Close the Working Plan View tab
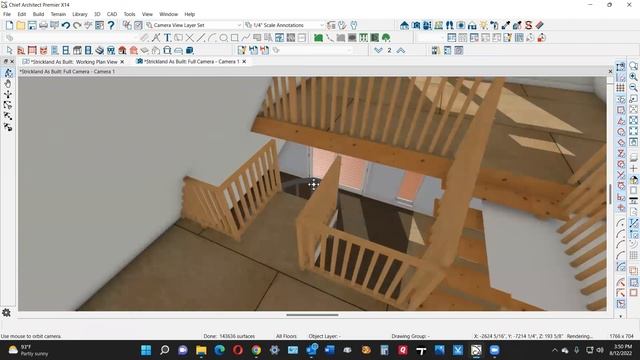 pyautogui.click(x=122, y=62)
